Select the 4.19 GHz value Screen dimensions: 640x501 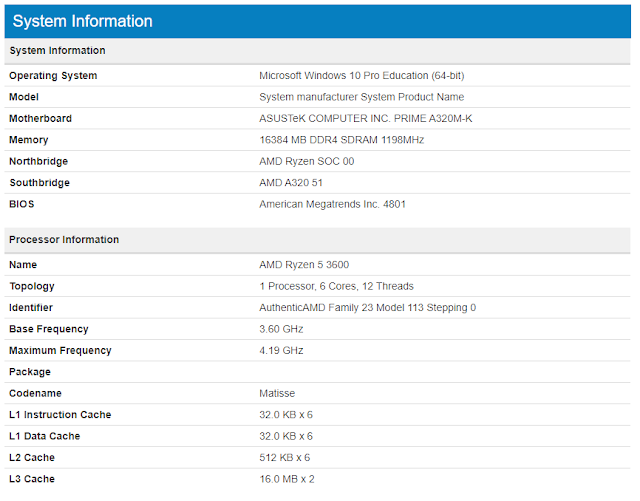point(281,351)
